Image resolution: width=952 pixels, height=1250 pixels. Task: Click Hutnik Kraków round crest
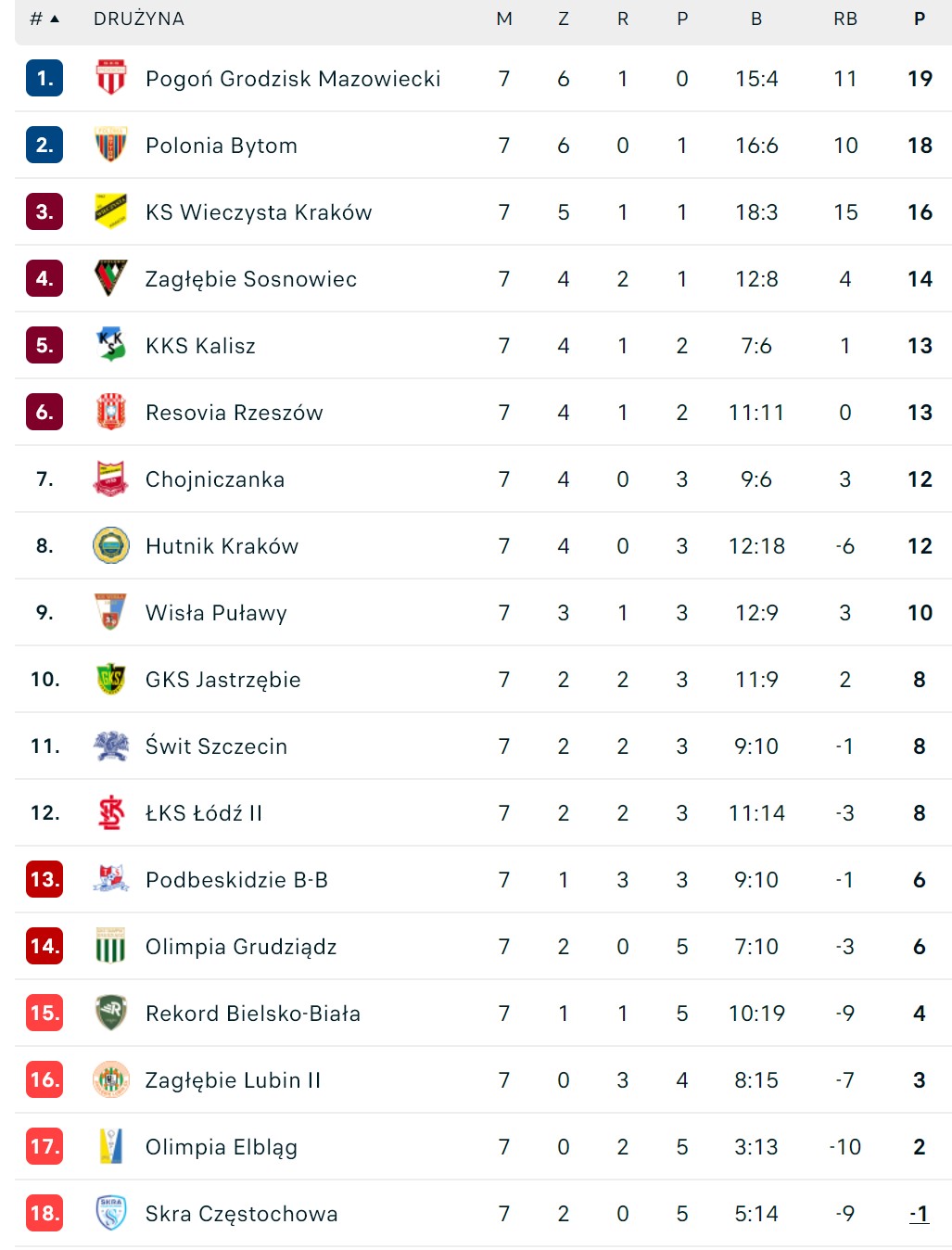tap(110, 545)
